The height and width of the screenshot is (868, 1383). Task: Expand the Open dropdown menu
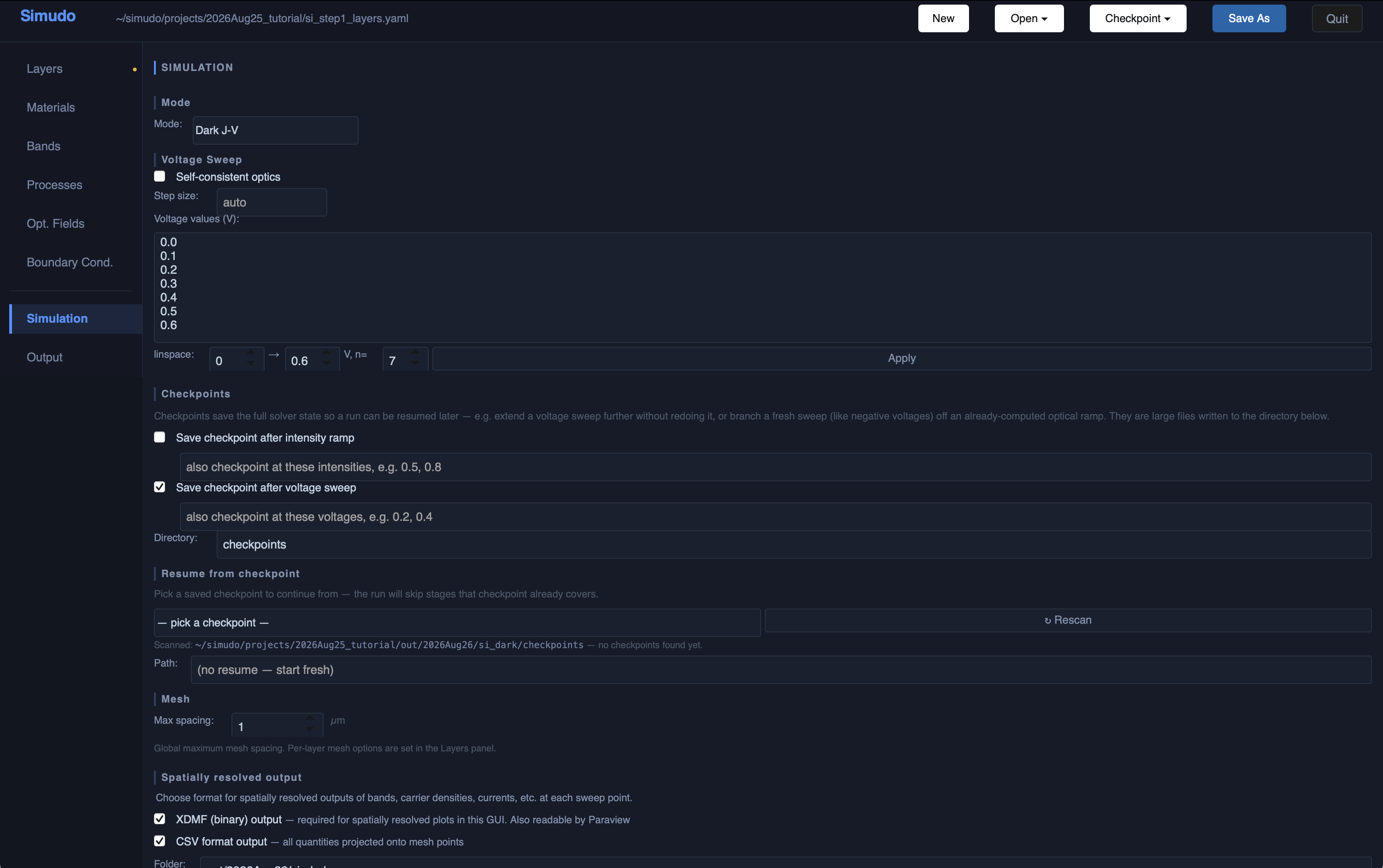1029,18
